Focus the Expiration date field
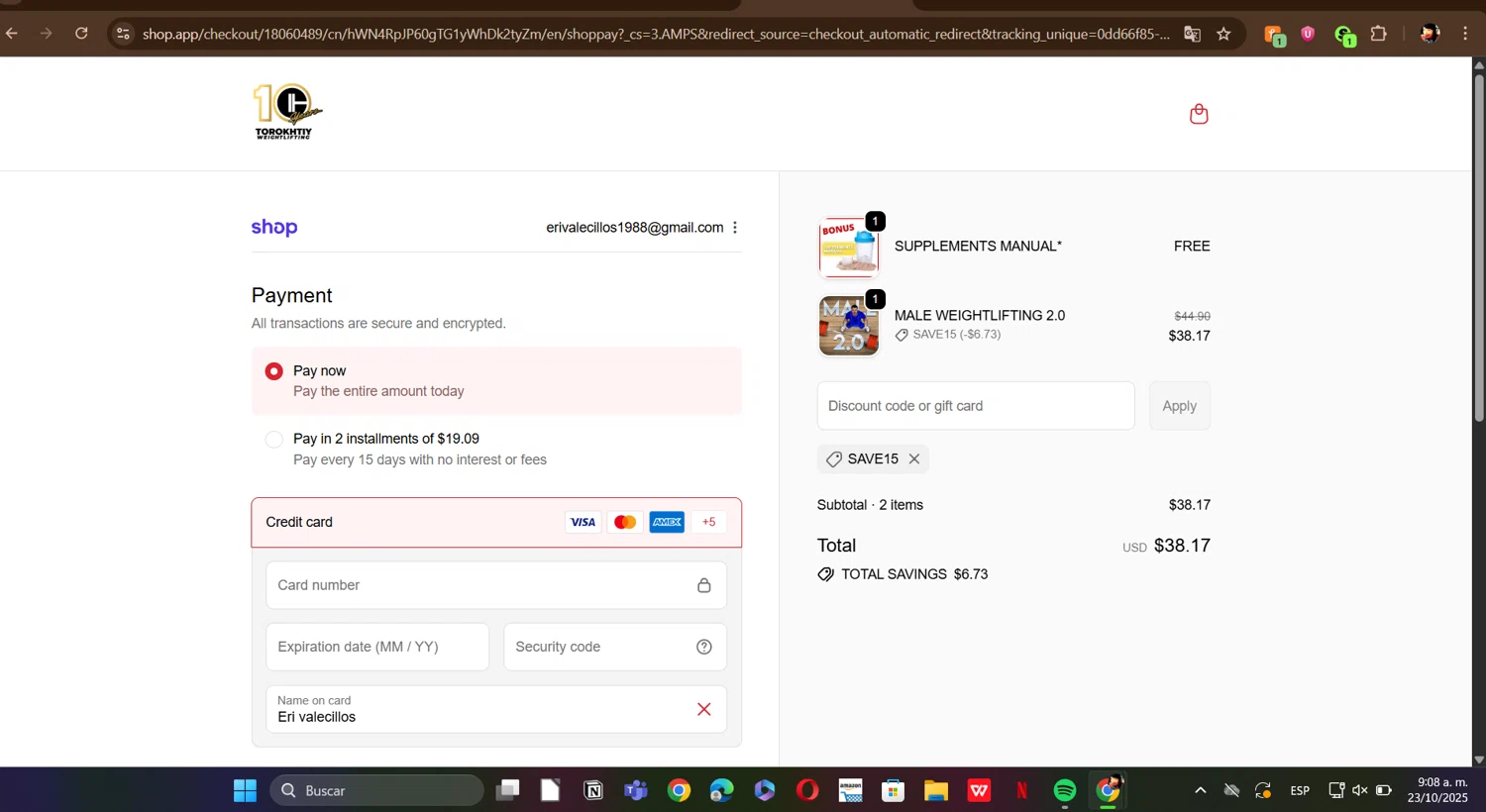 377,647
